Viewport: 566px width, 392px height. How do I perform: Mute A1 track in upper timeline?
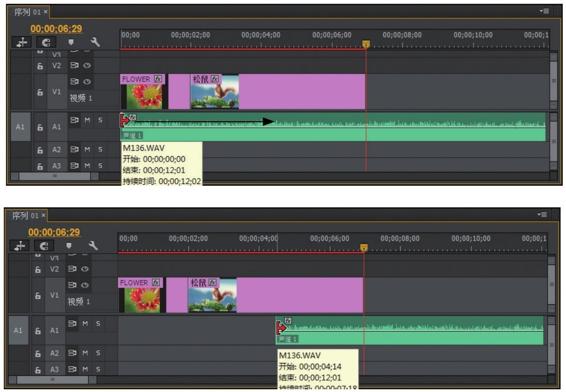(x=87, y=120)
